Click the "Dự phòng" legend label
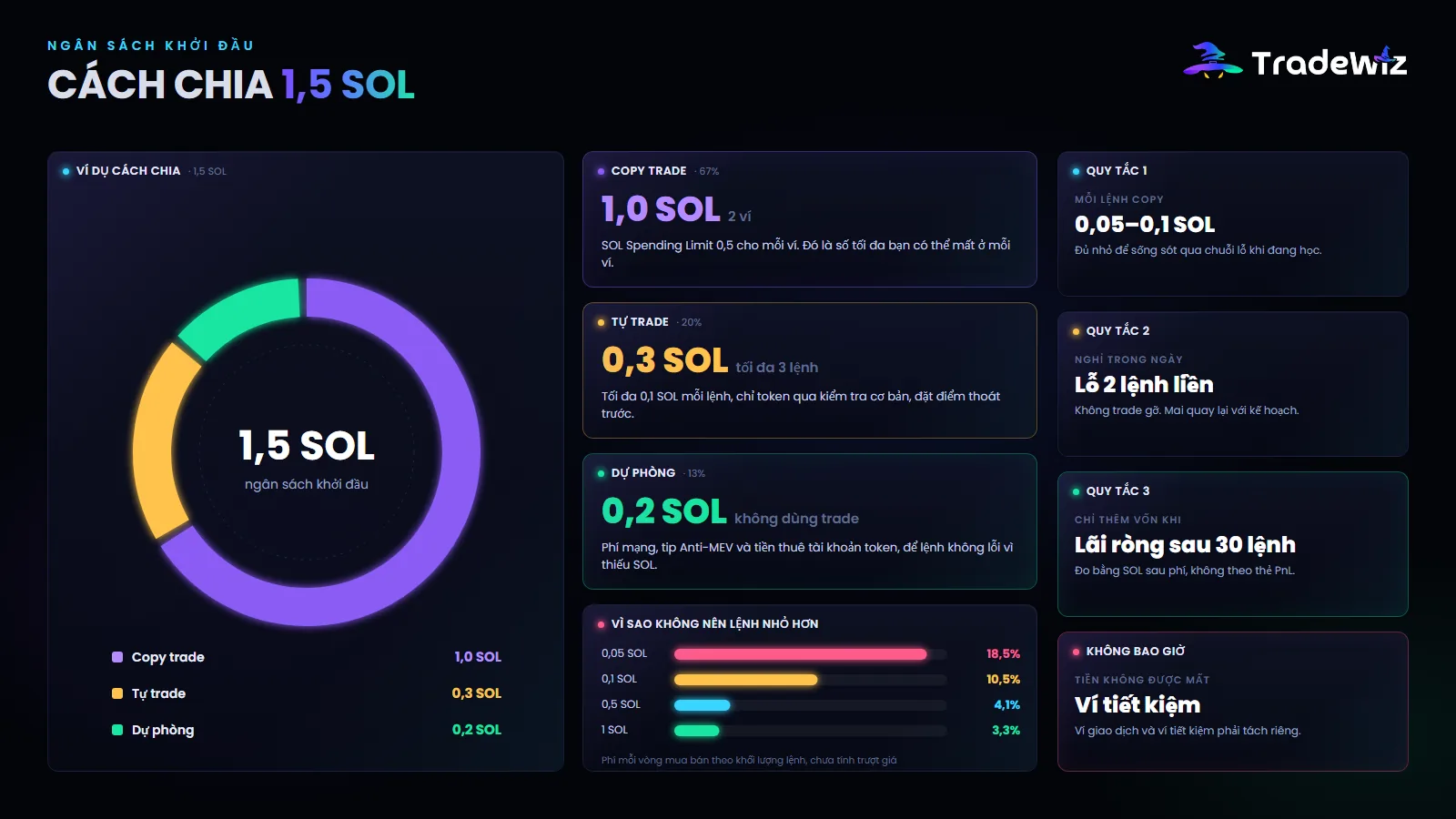Screen dimensions: 1456x819 pyautogui.click(x=163, y=730)
